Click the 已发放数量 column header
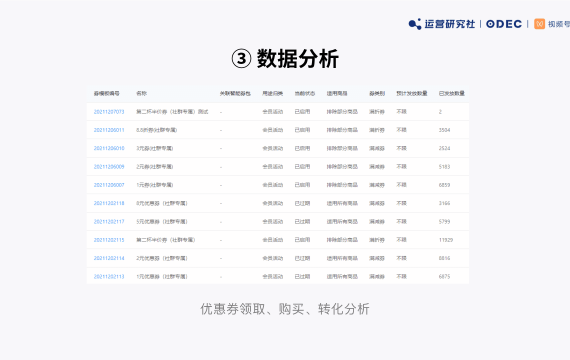 451,93
